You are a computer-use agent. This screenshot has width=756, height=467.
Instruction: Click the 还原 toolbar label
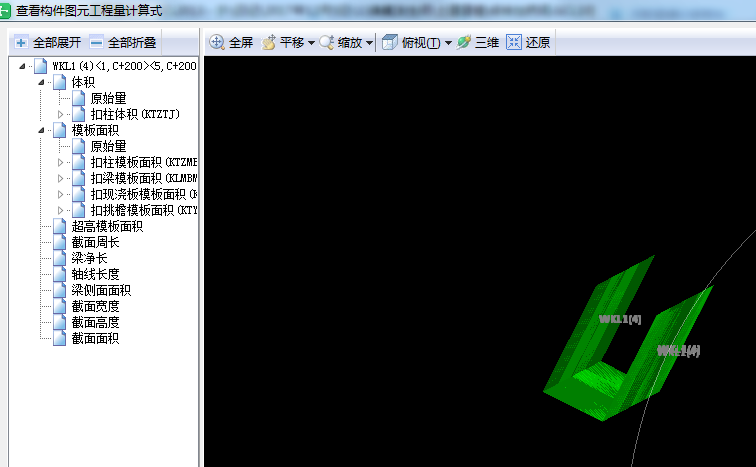(538, 43)
